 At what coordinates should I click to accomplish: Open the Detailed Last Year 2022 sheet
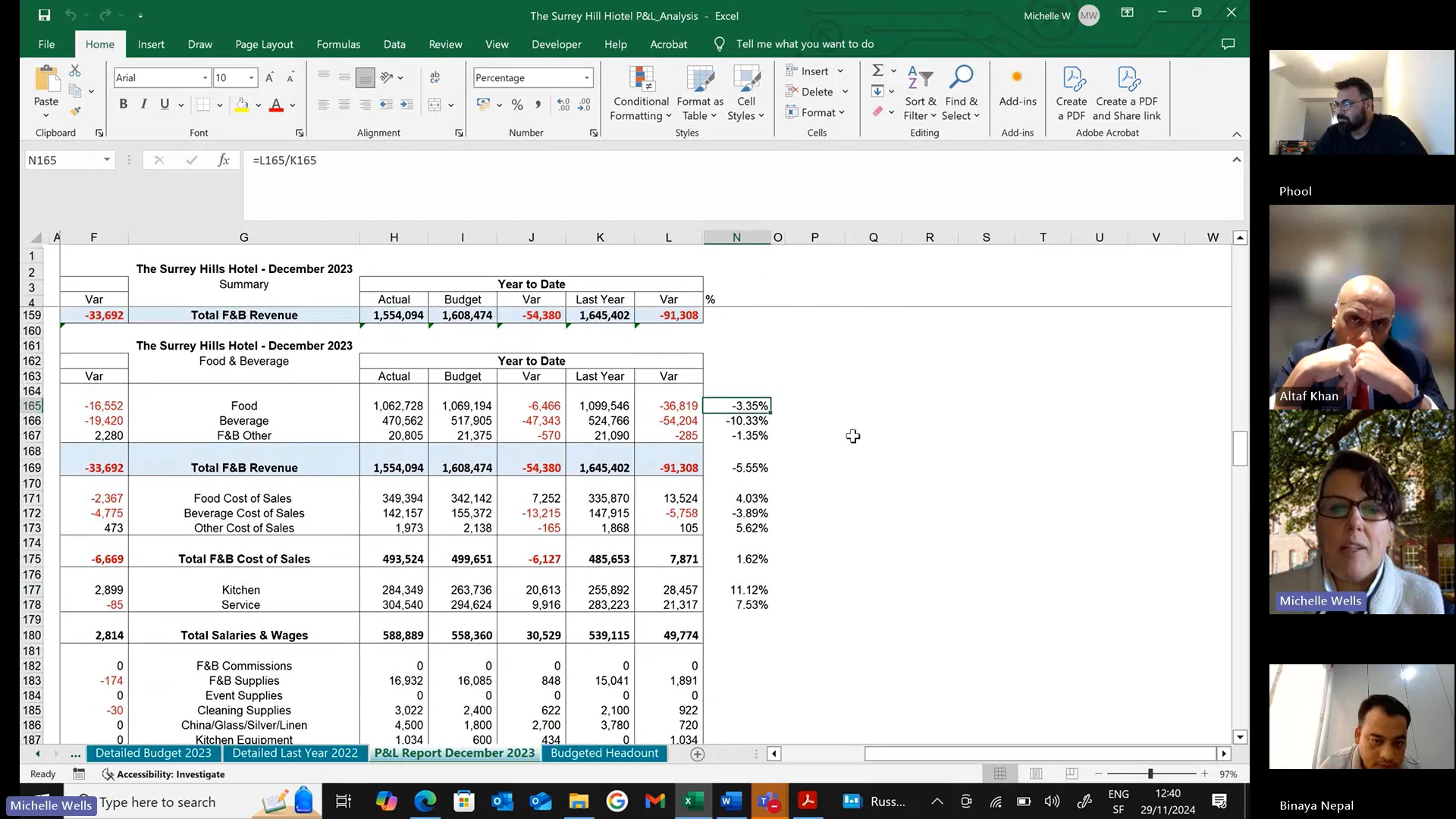295,753
